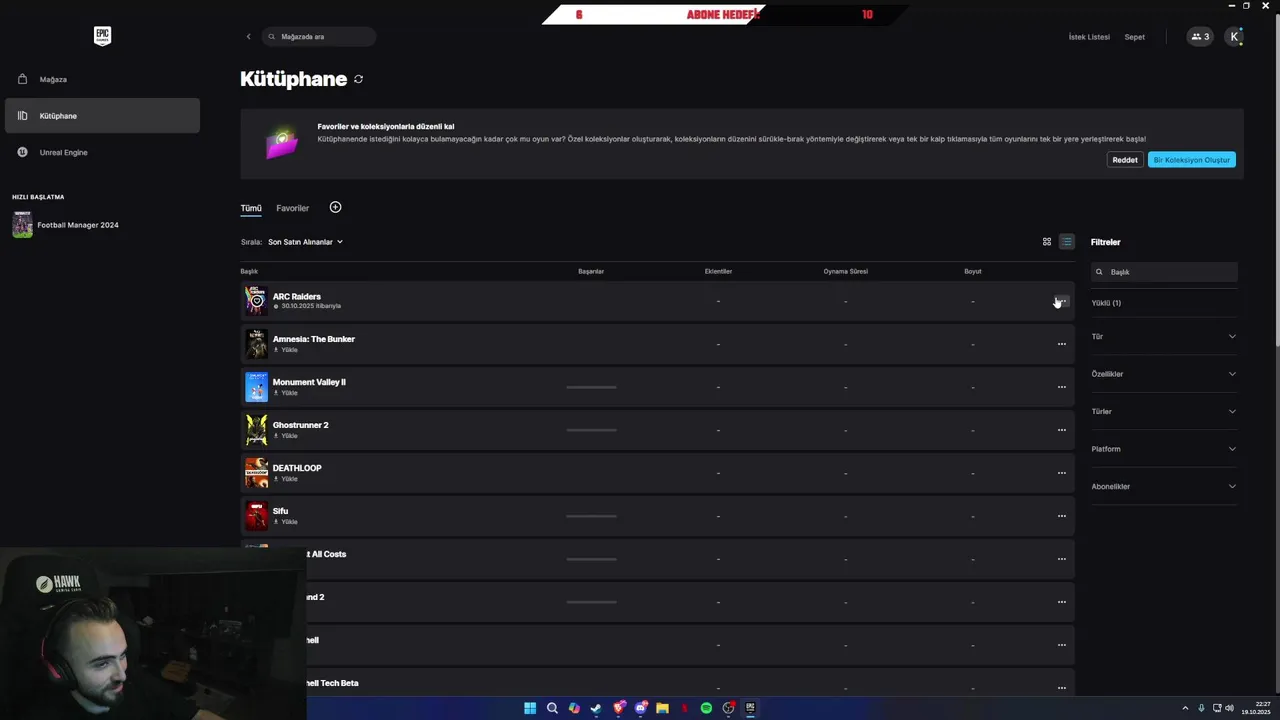Image resolution: width=1280 pixels, height=720 pixels.
Task: Click the Amnesia: The Bunker cover thumbnail
Action: (x=256, y=344)
